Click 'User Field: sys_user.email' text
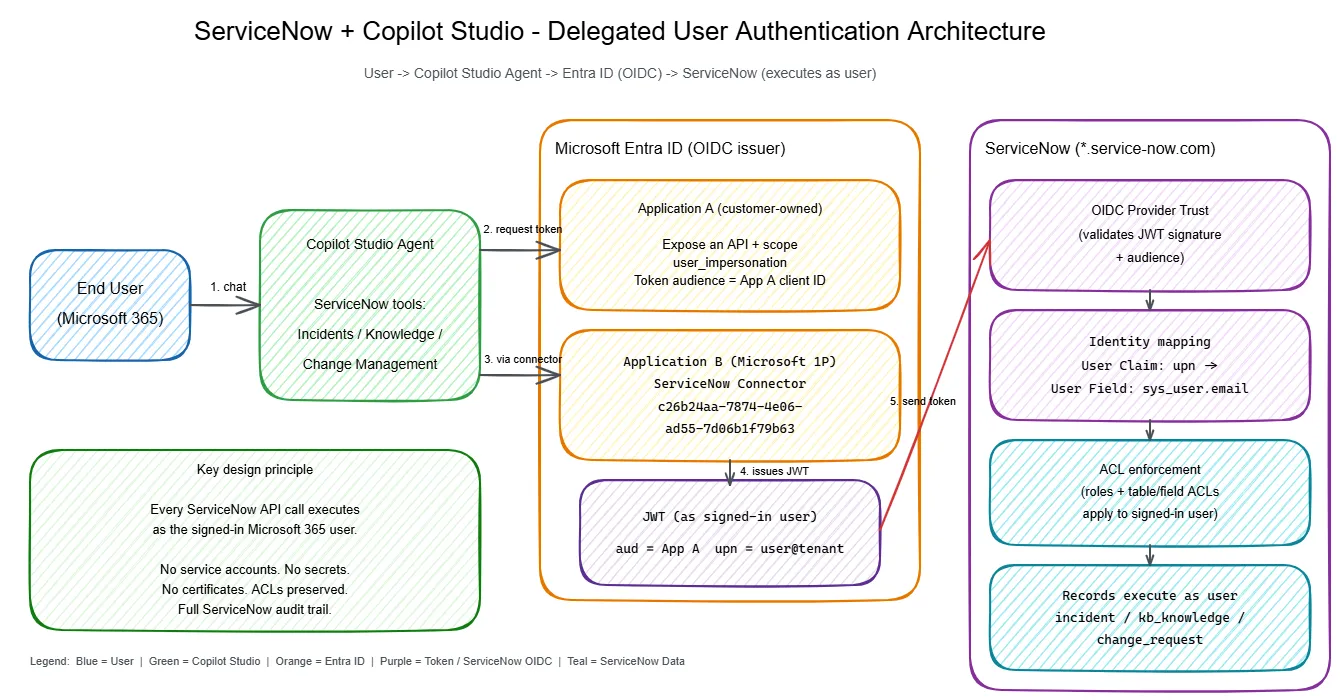 [1150, 388]
